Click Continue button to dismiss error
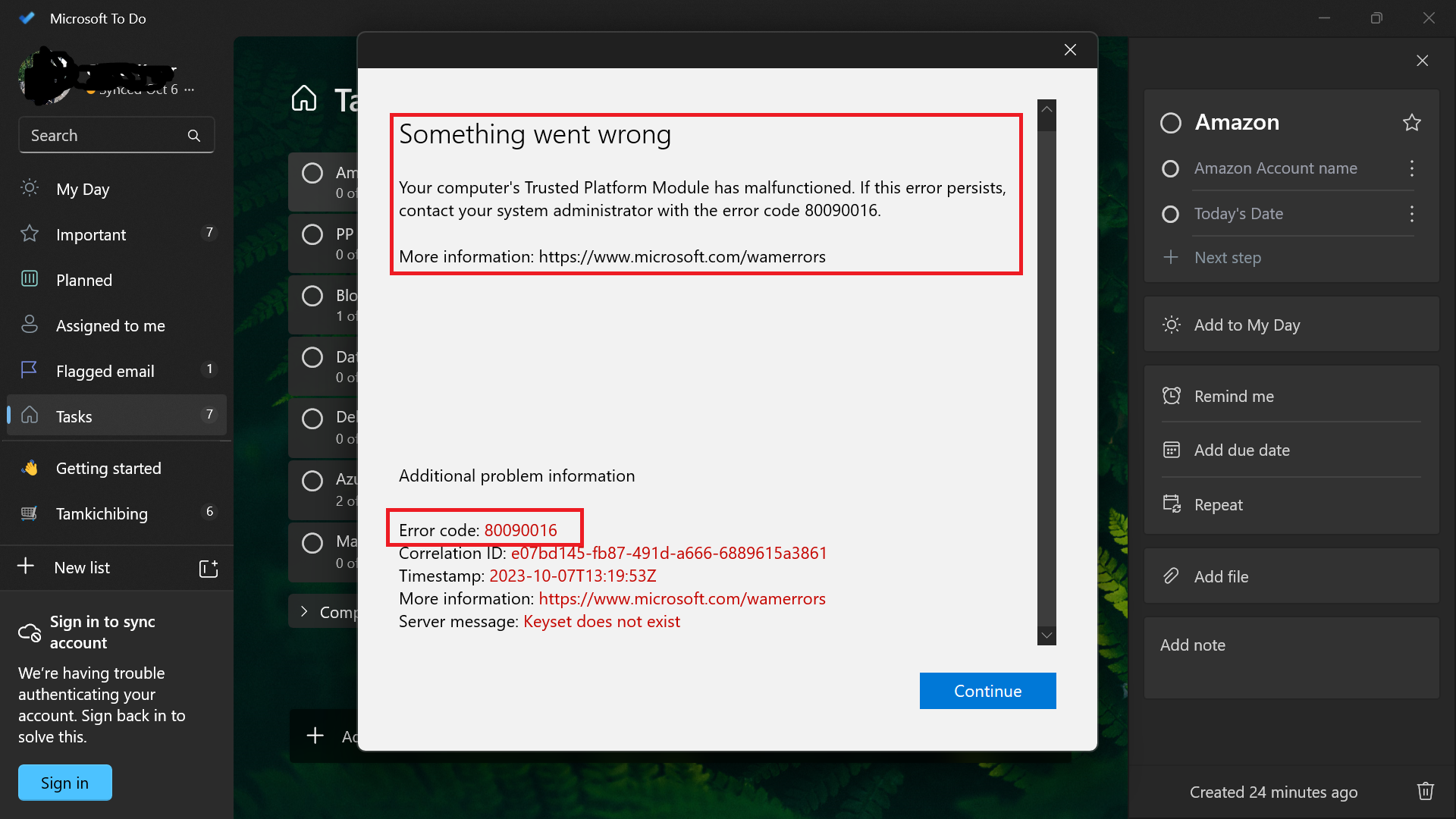 [x=988, y=691]
